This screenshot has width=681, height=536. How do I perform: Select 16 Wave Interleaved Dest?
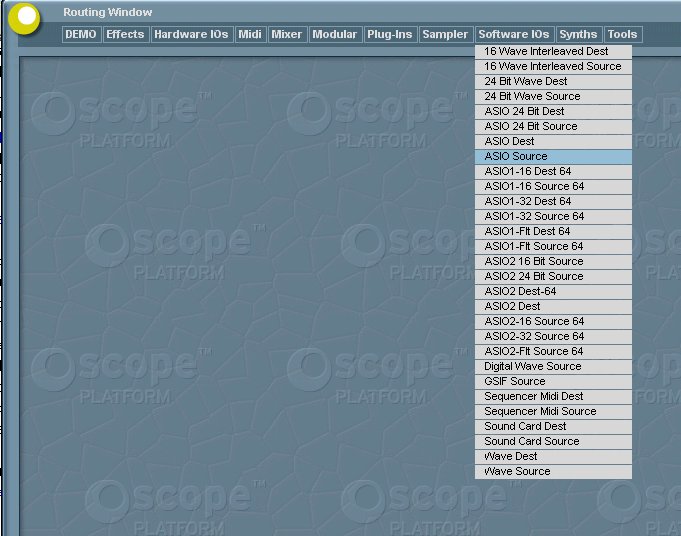point(553,51)
